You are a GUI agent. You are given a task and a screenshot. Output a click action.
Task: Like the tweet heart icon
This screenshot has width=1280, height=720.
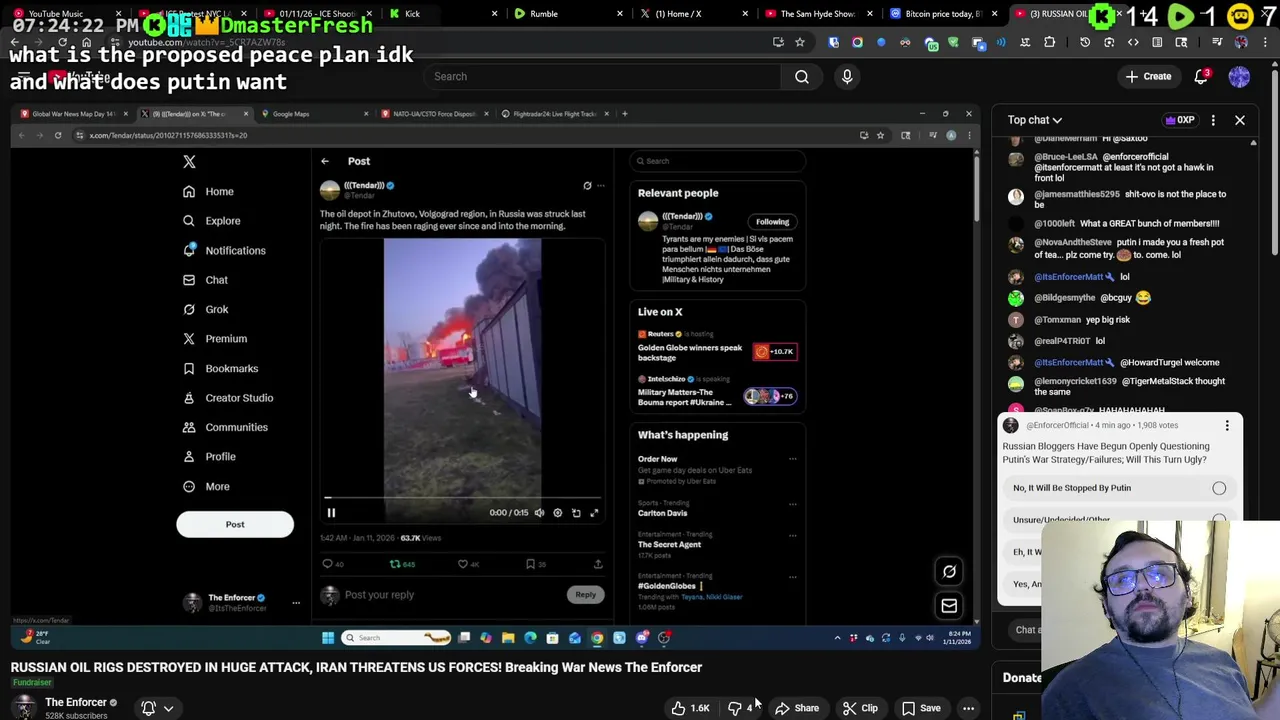tap(463, 564)
